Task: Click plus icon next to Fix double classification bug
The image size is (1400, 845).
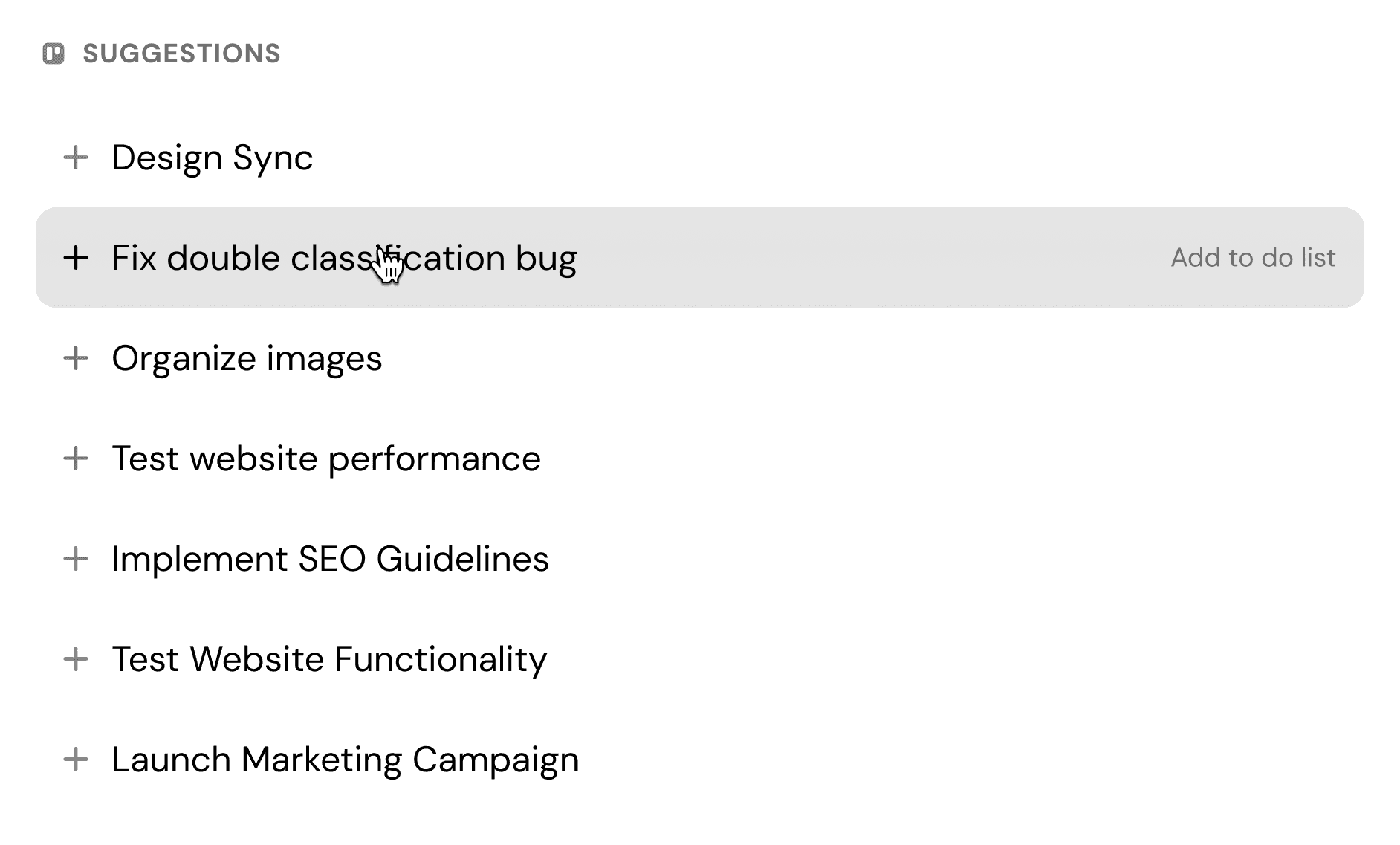Action: click(x=76, y=258)
